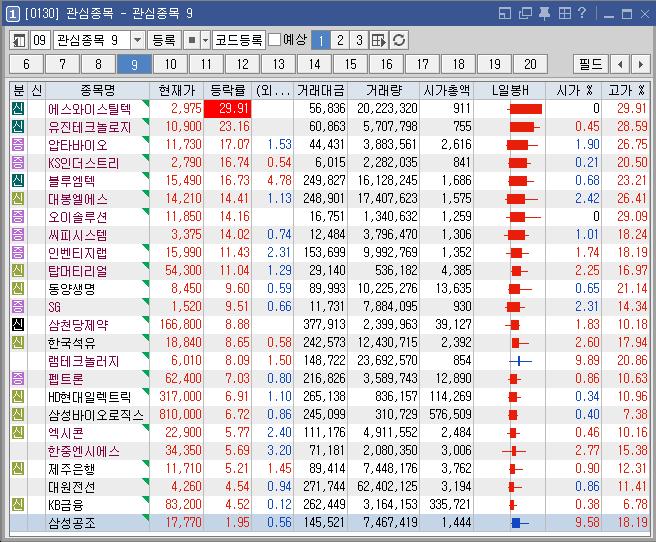This screenshot has height=542, width=656.
Task: Toggle the 예상 checkbox
Action: (274, 40)
